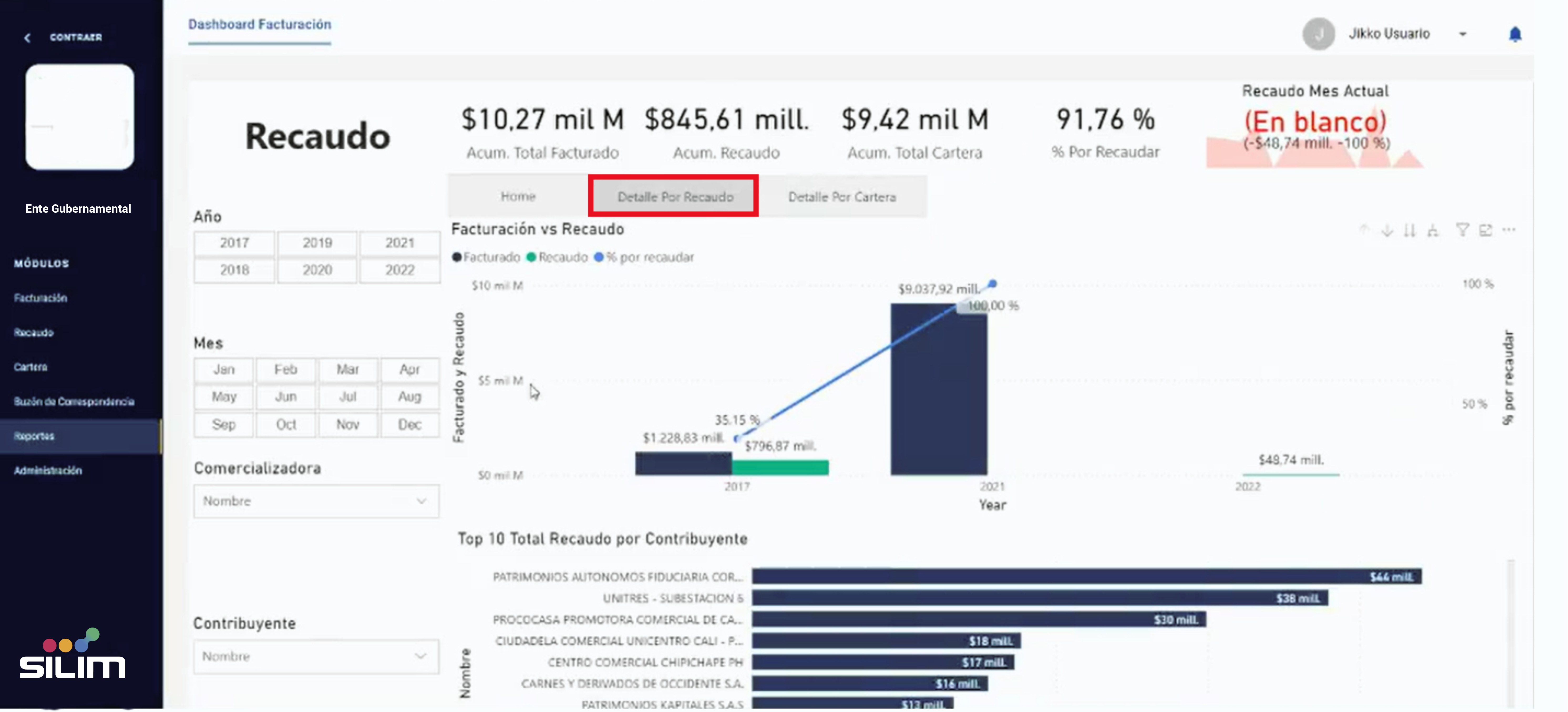Click the Home navigation button
This screenshot has height=712, width=1568.
(518, 197)
